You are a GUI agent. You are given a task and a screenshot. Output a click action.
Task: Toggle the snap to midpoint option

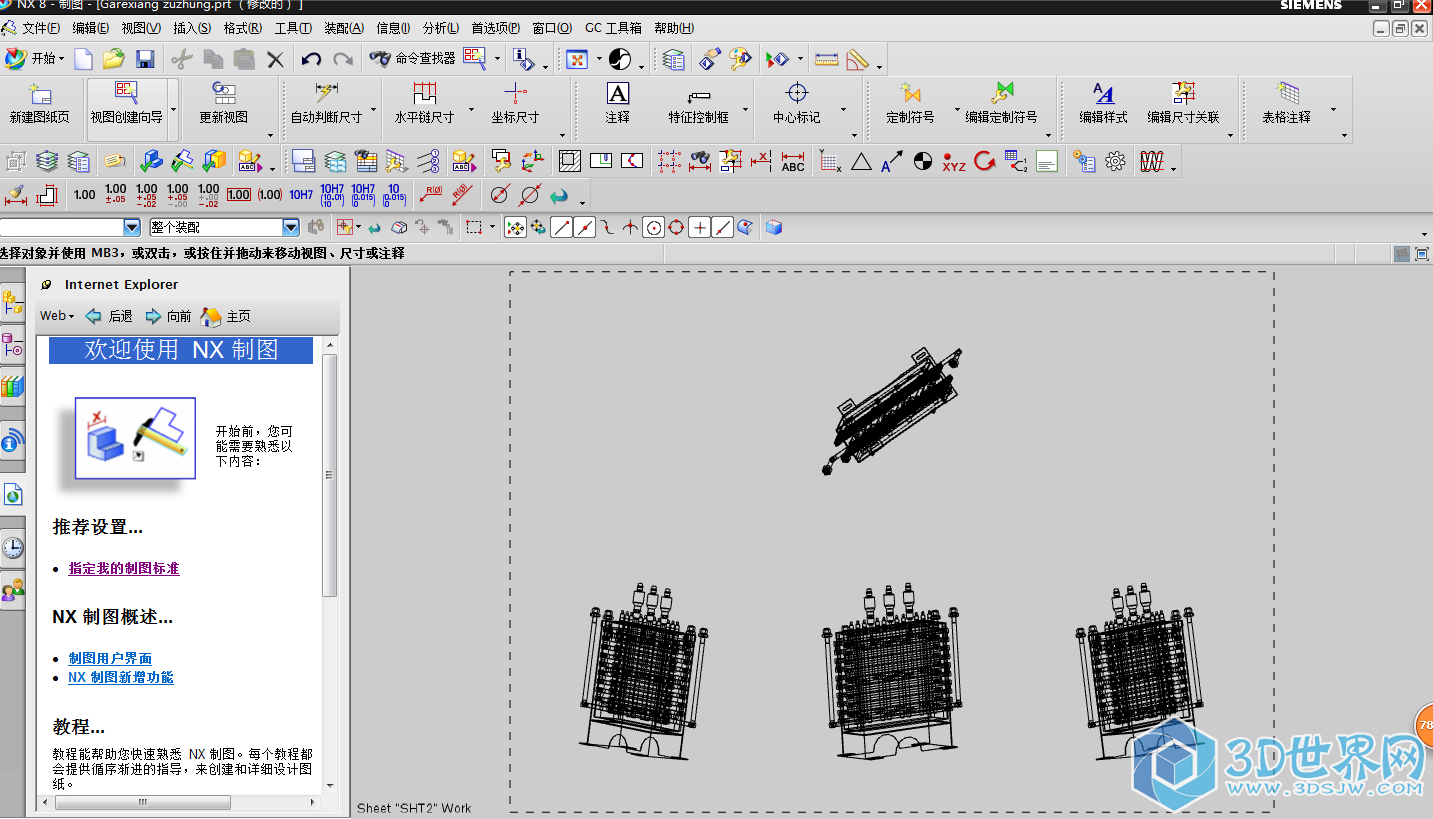pyautogui.click(x=585, y=228)
